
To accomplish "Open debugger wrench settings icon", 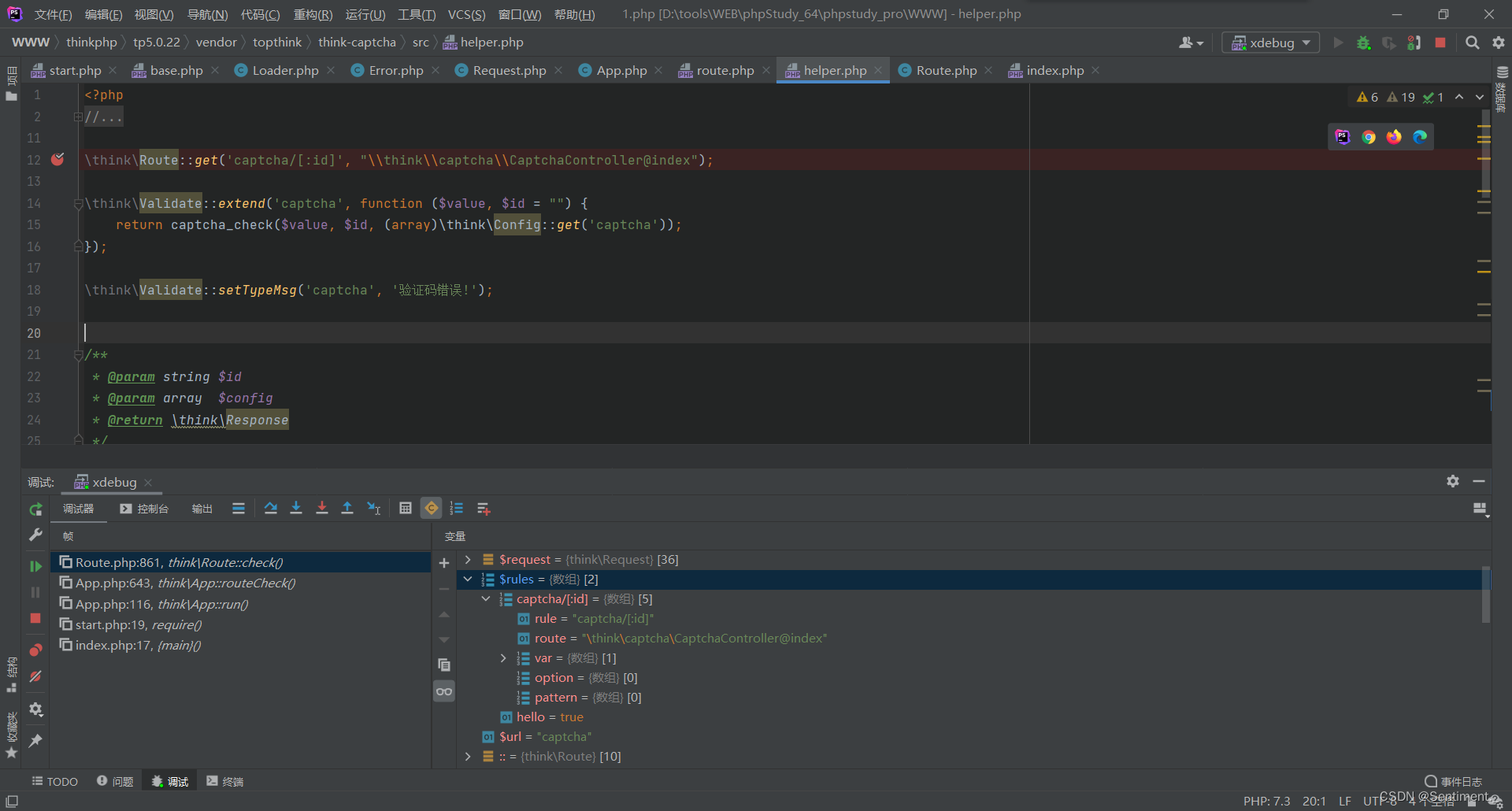I will [35, 535].
